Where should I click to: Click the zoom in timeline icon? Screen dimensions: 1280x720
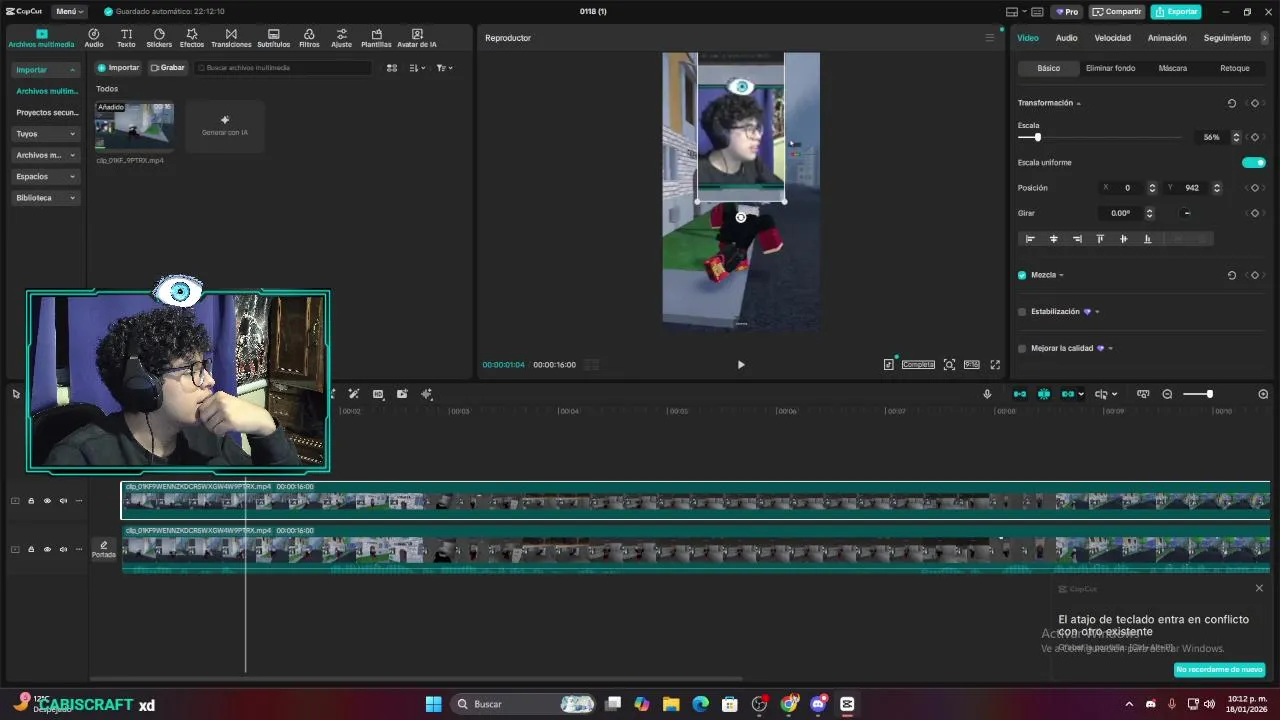[1263, 394]
